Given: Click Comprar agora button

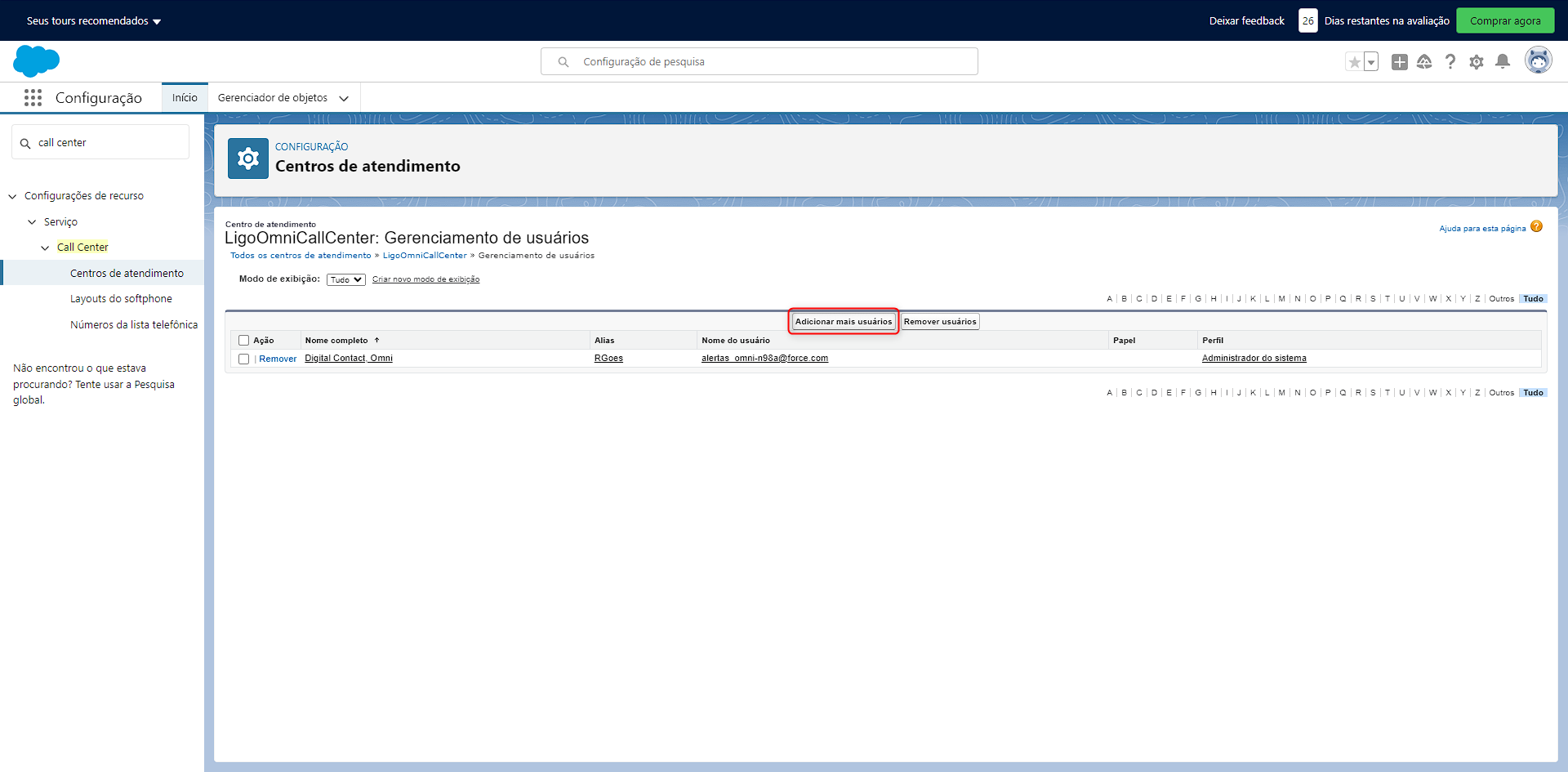Looking at the screenshot, I should point(1505,21).
